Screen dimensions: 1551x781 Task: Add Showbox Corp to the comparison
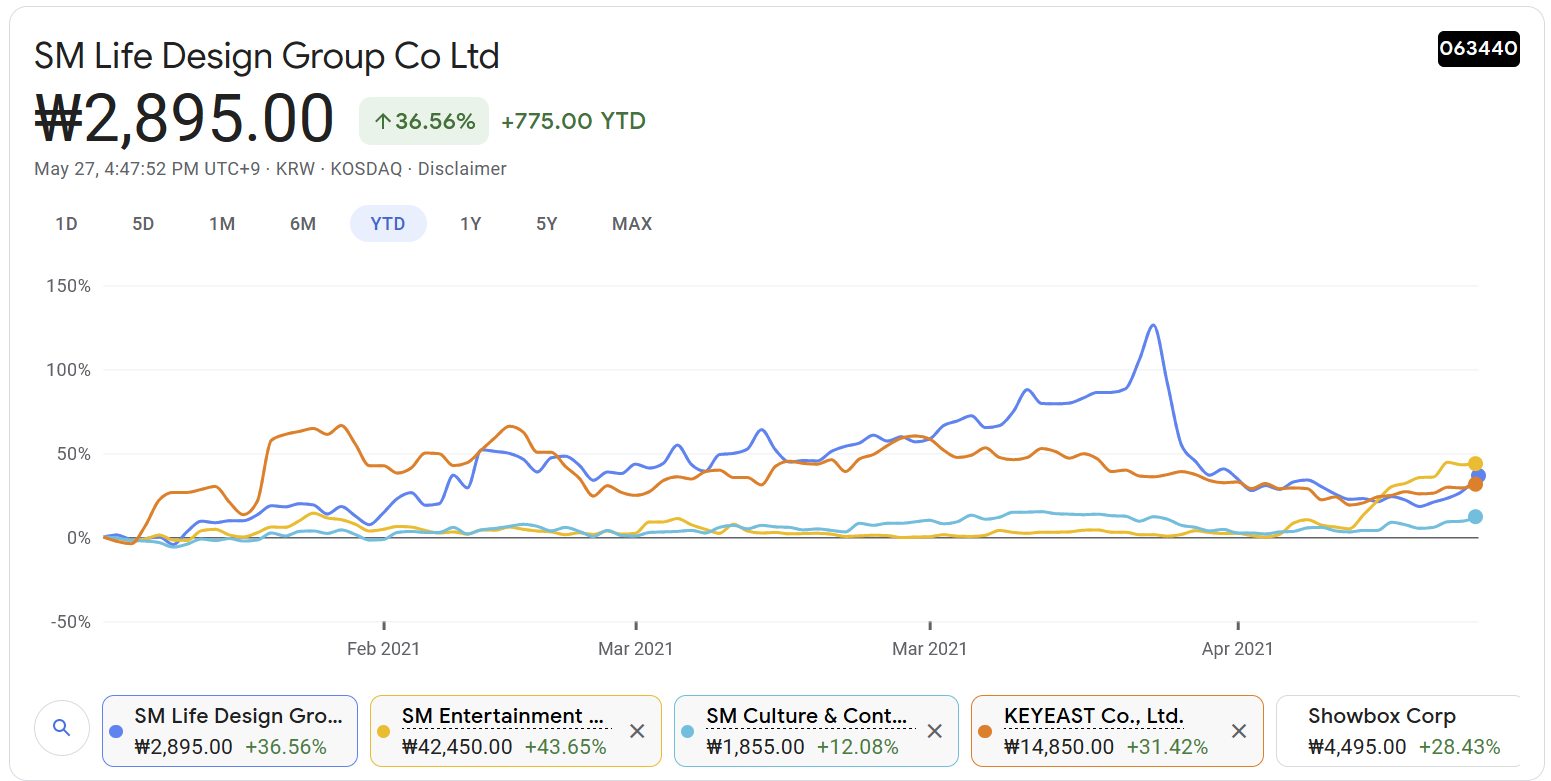[x=1397, y=731]
